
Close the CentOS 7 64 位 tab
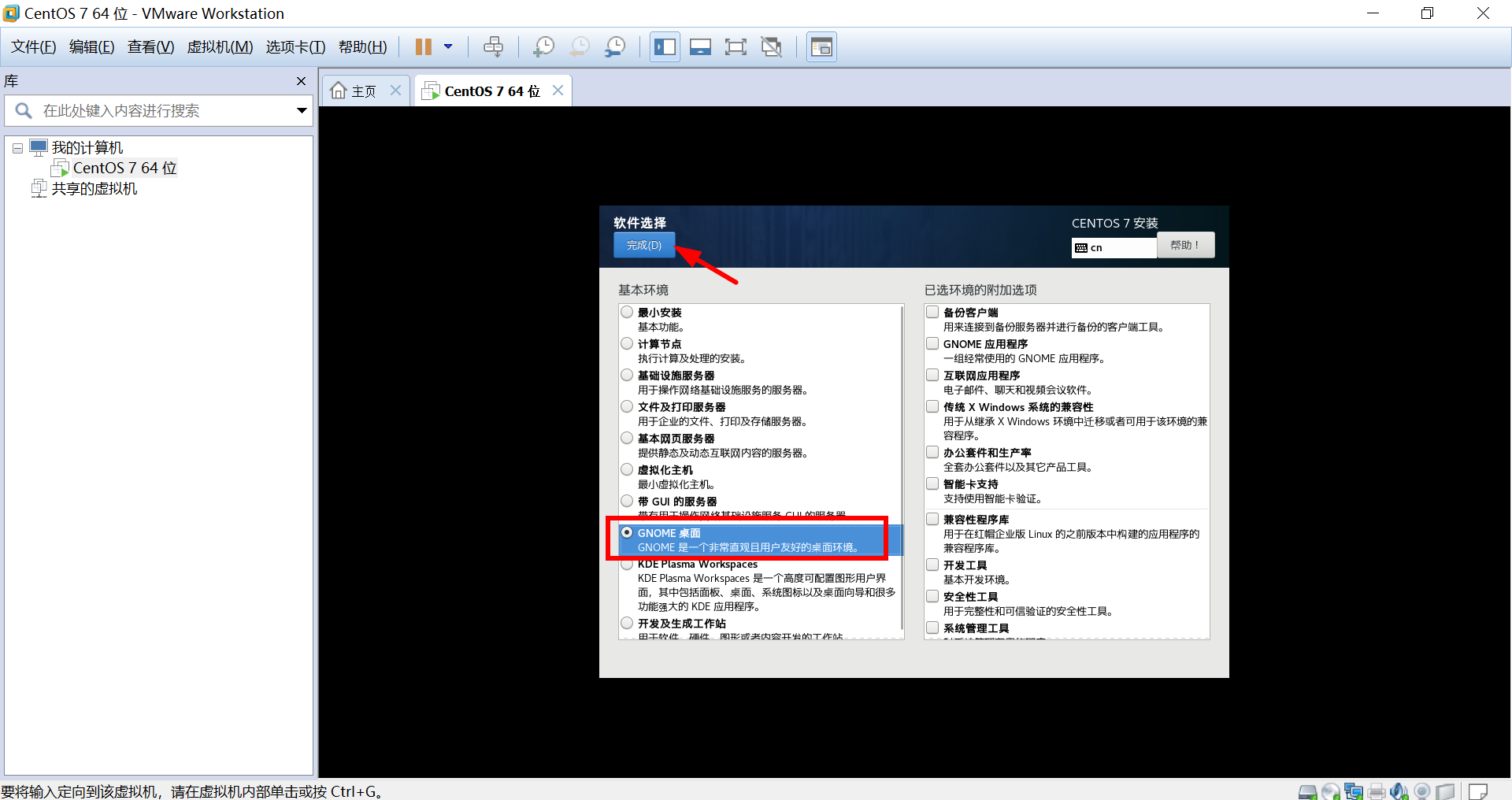click(x=558, y=91)
